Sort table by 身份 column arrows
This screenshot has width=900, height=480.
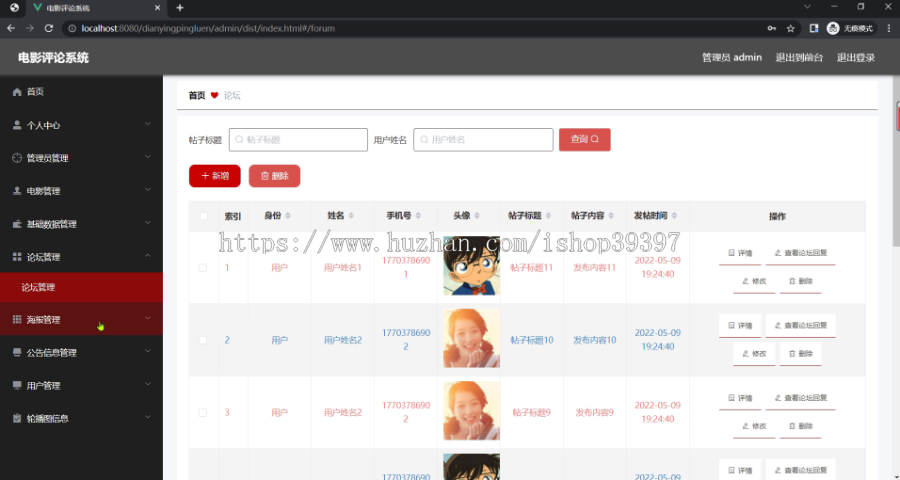tap(288, 216)
